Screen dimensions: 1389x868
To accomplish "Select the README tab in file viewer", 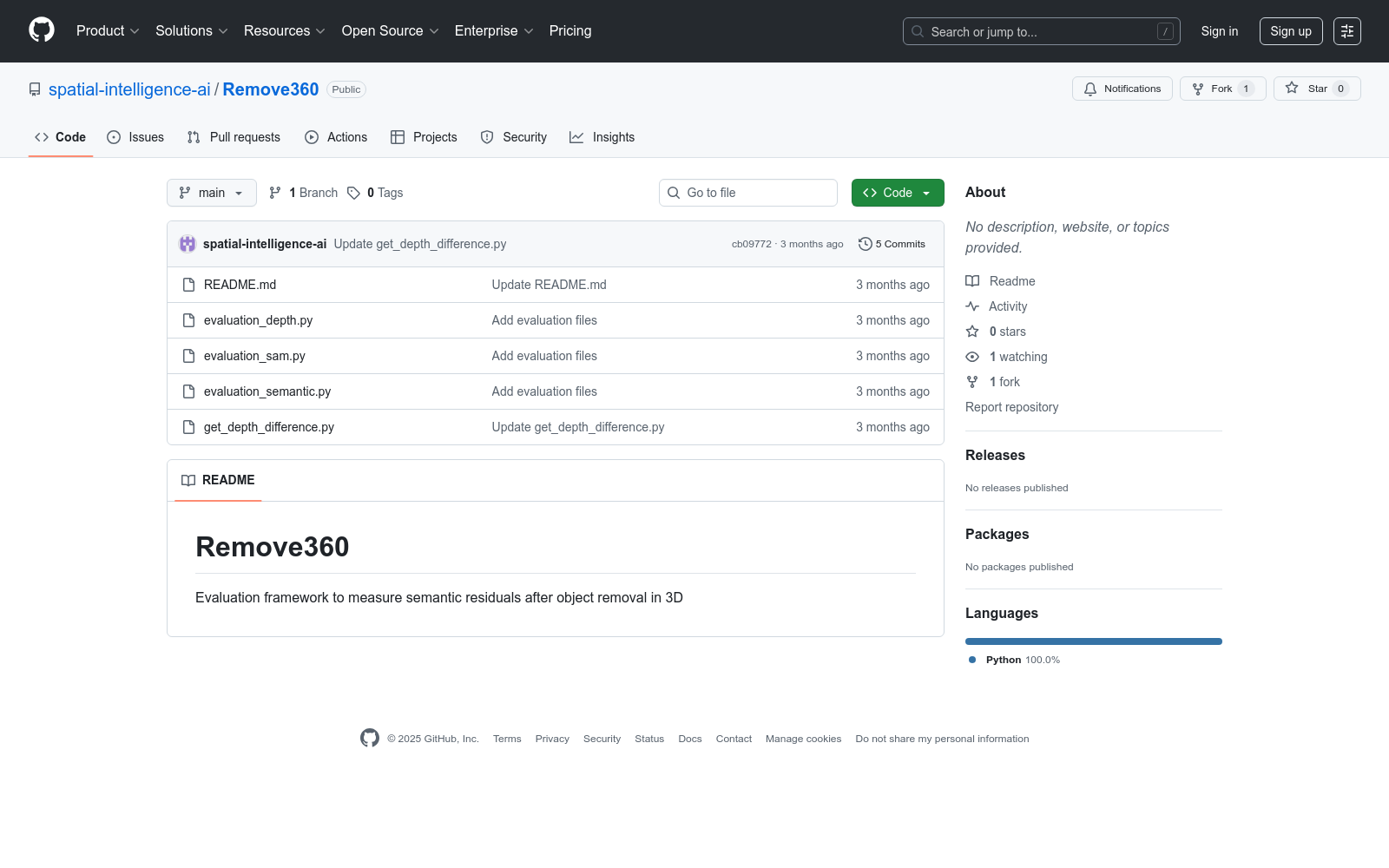I will 218,480.
